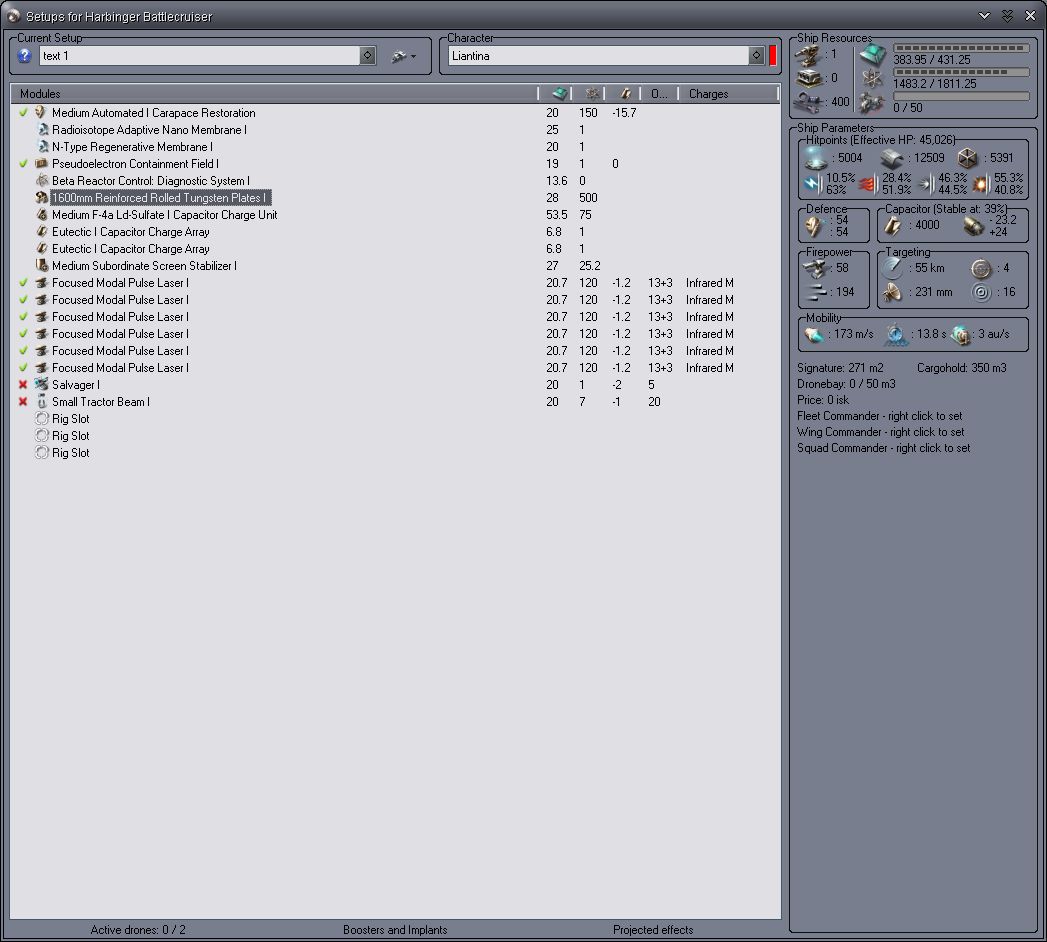Click the Capacitor Stable at 39% label
Image resolution: width=1047 pixels, height=942 pixels.
pyautogui.click(x=945, y=209)
